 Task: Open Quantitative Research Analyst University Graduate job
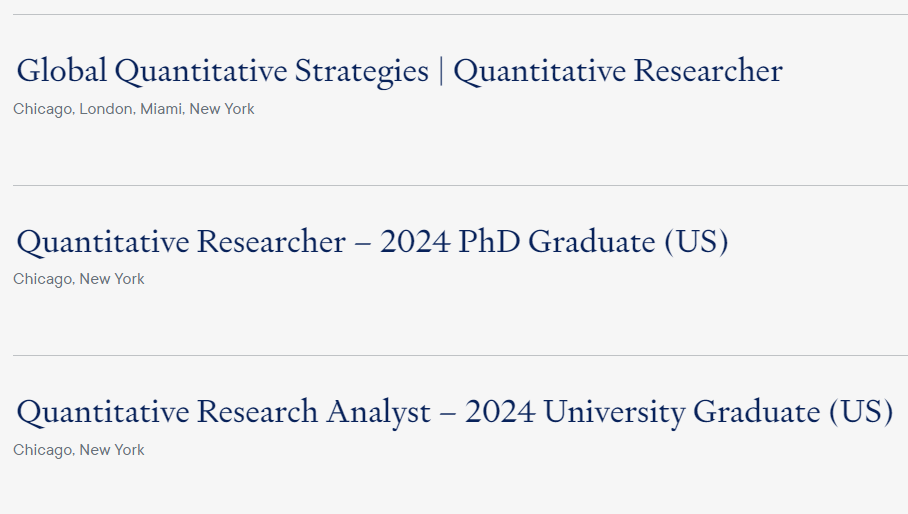click(455, 413)
